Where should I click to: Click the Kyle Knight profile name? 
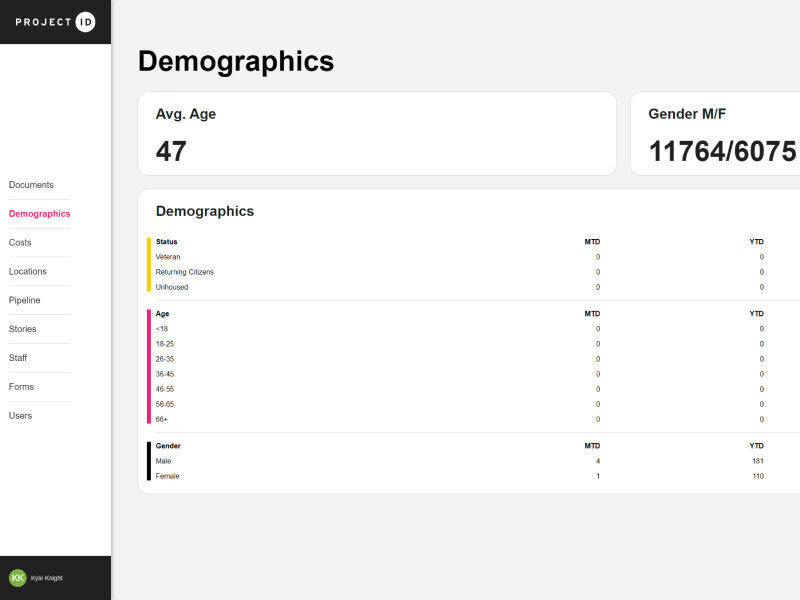(47, 578)
